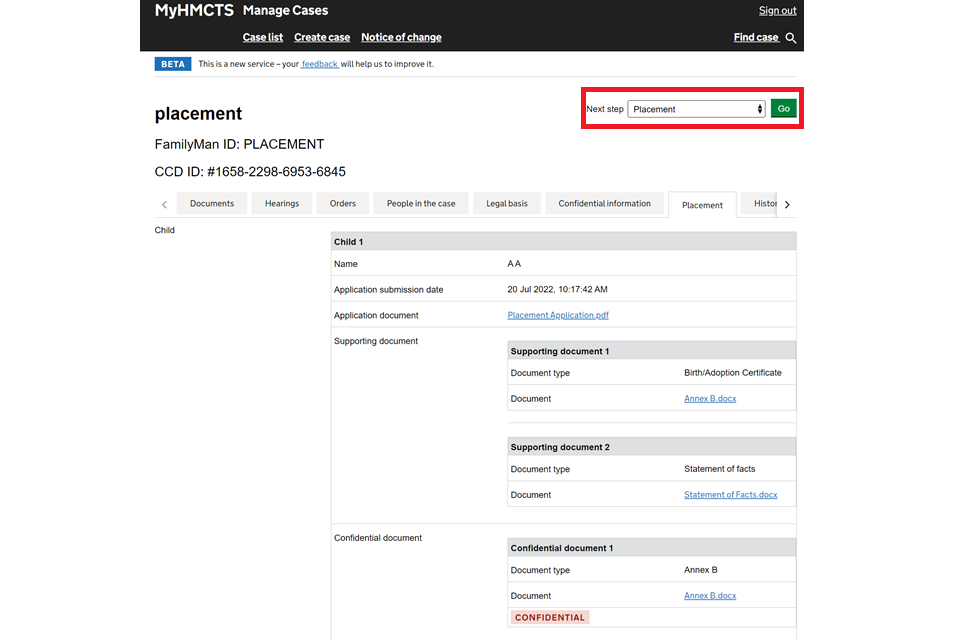Open Statement of Facts.docx link
This screenshot has height=640, width=960.
pos(730,495)
